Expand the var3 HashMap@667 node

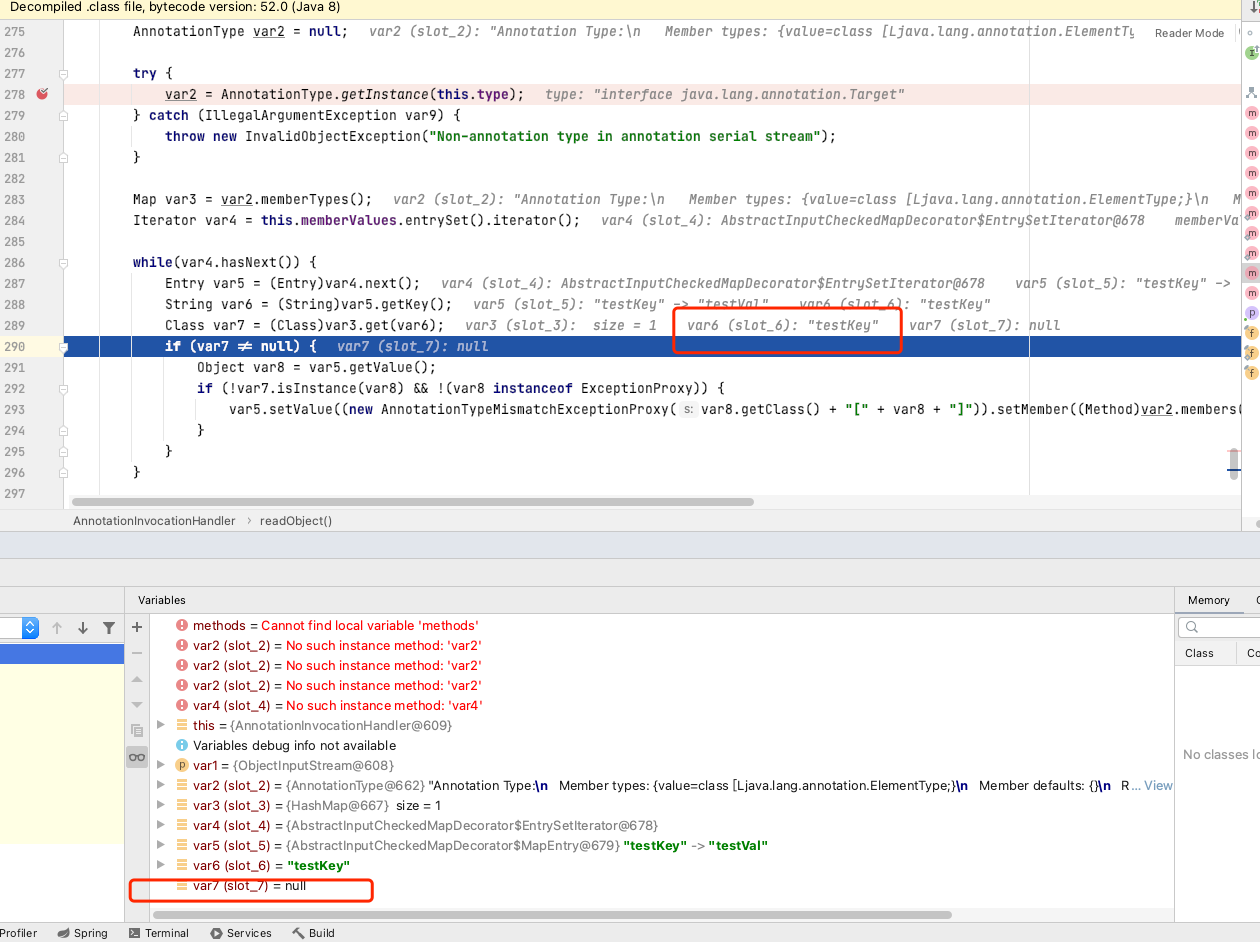coord(162,805)
